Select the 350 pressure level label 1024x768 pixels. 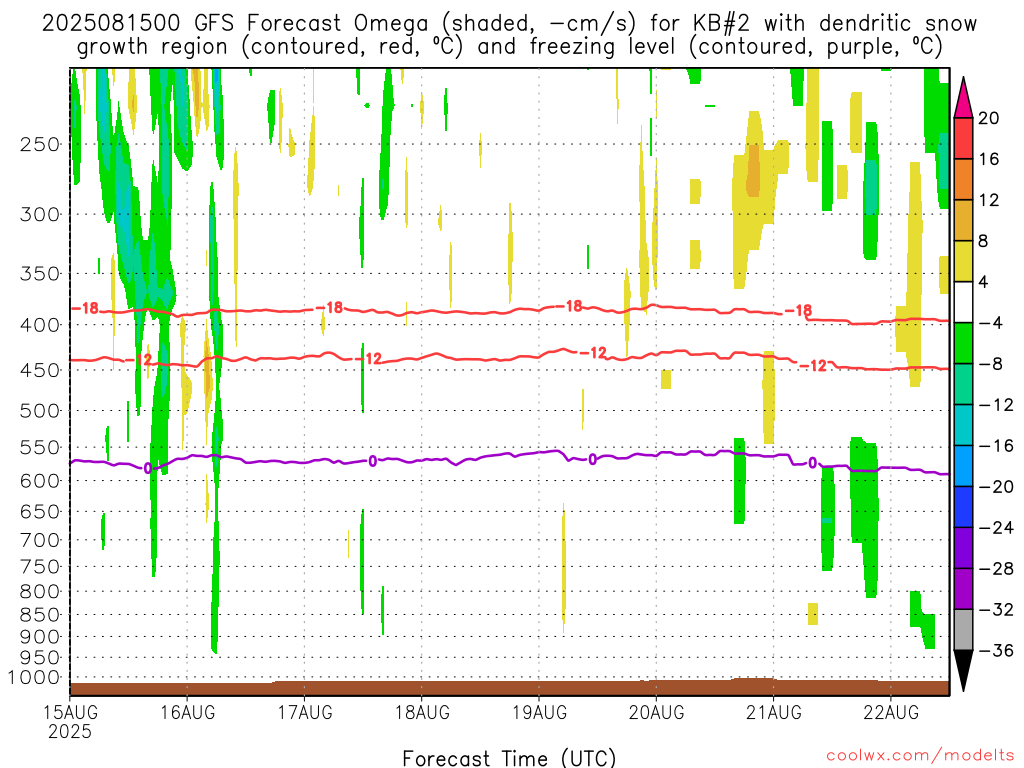pos(40,274)
